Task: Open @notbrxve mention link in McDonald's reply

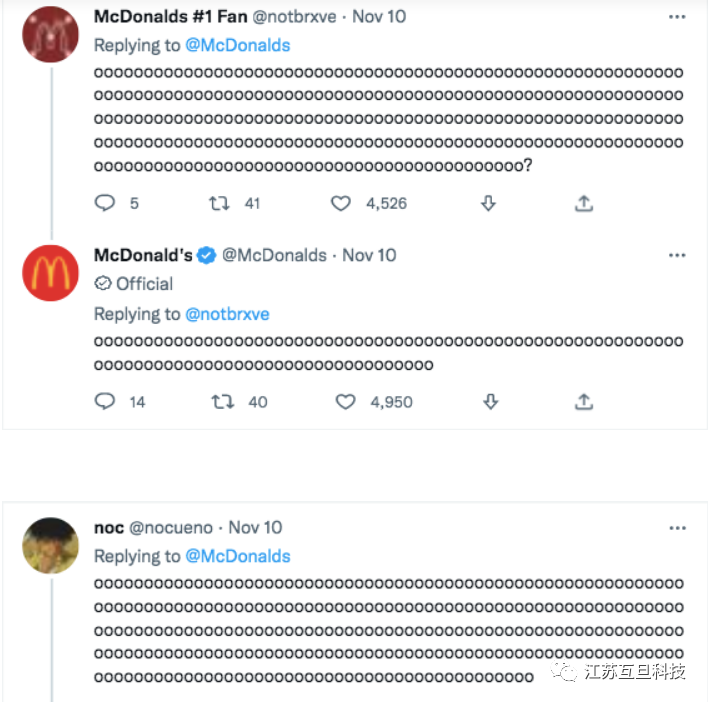Action: point(227,314)
